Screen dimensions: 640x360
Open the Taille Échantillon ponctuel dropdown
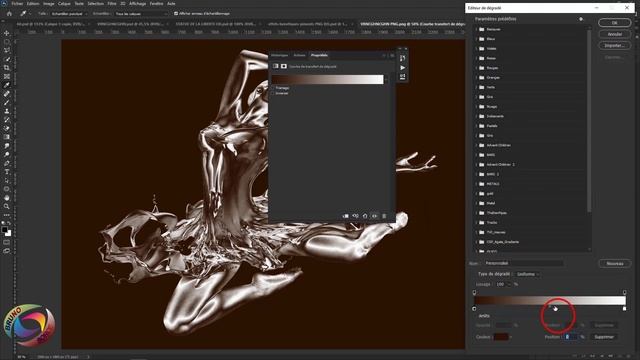tap(69, 13)
